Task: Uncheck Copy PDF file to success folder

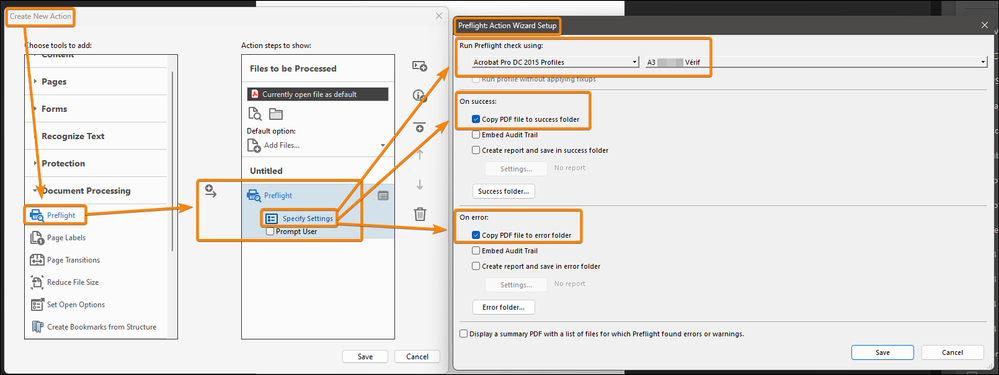Action: point(476,119)
